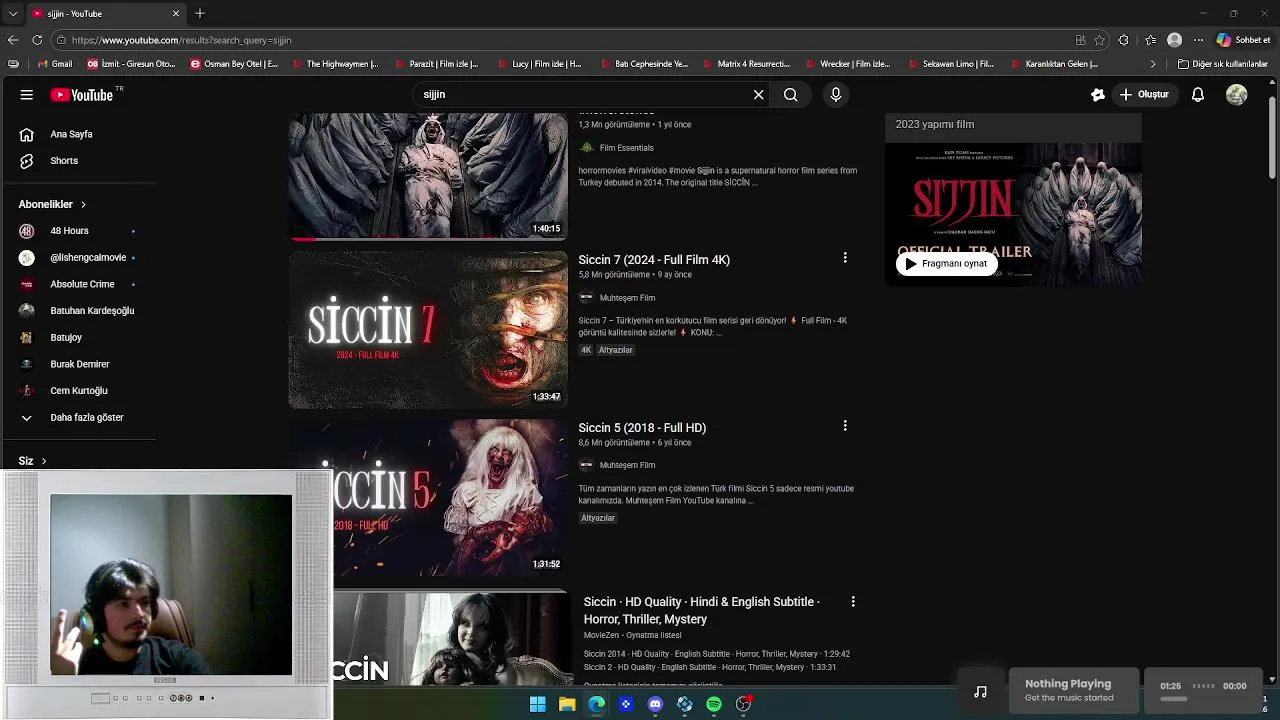This screenshot has height=720, width=1280.
Task: Open the Batuhan Kardeşoğlu channel
Action: pyautogui.click(x=78, y=311)
